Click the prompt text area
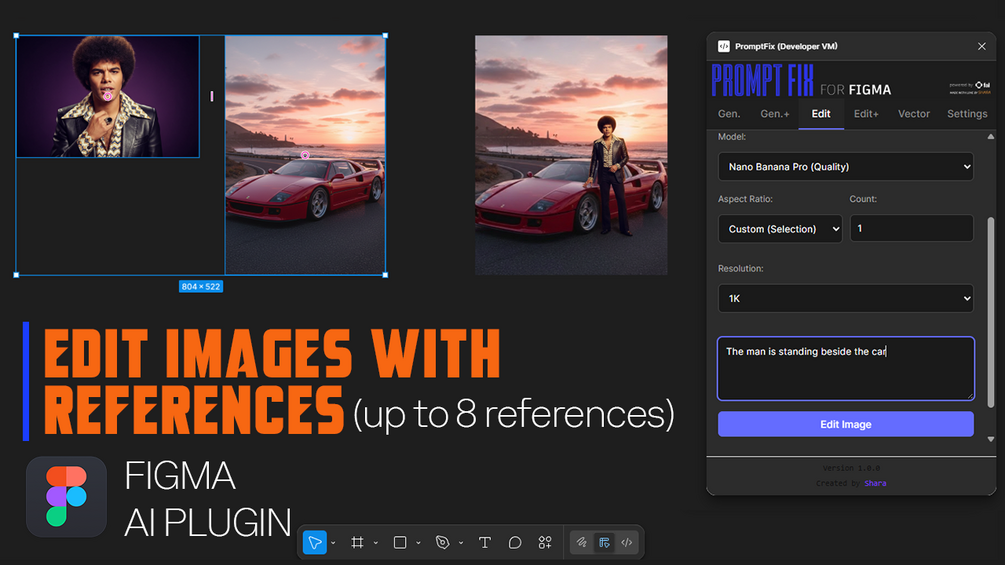Viewport: 1005px width, 565px height. tap(845, 368)
